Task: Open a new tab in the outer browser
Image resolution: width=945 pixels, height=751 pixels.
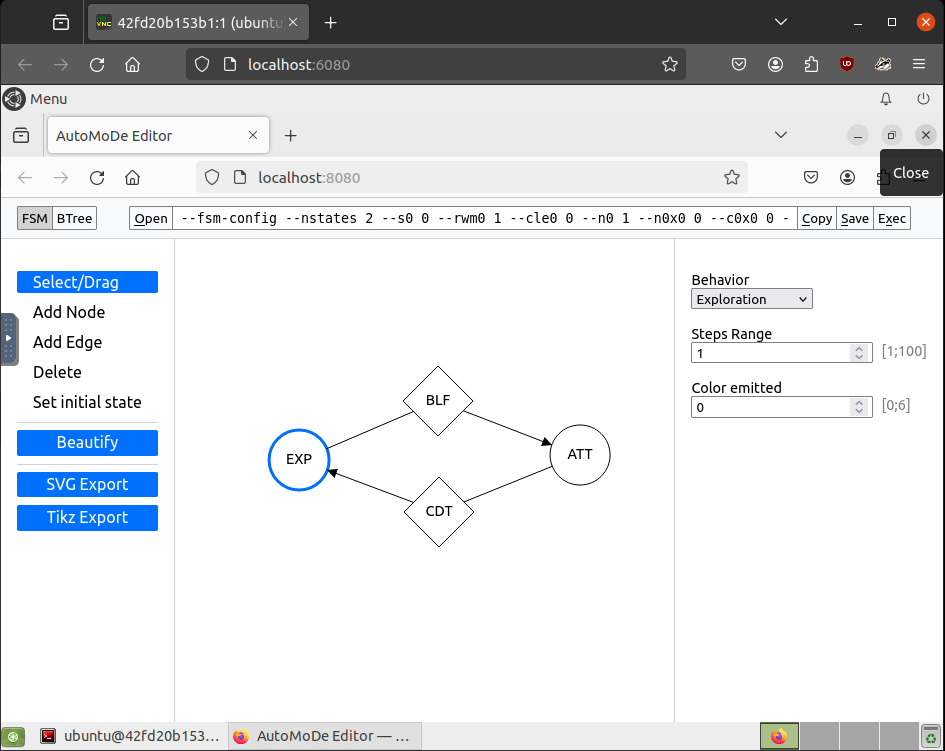Action: [x=330, y=23]
